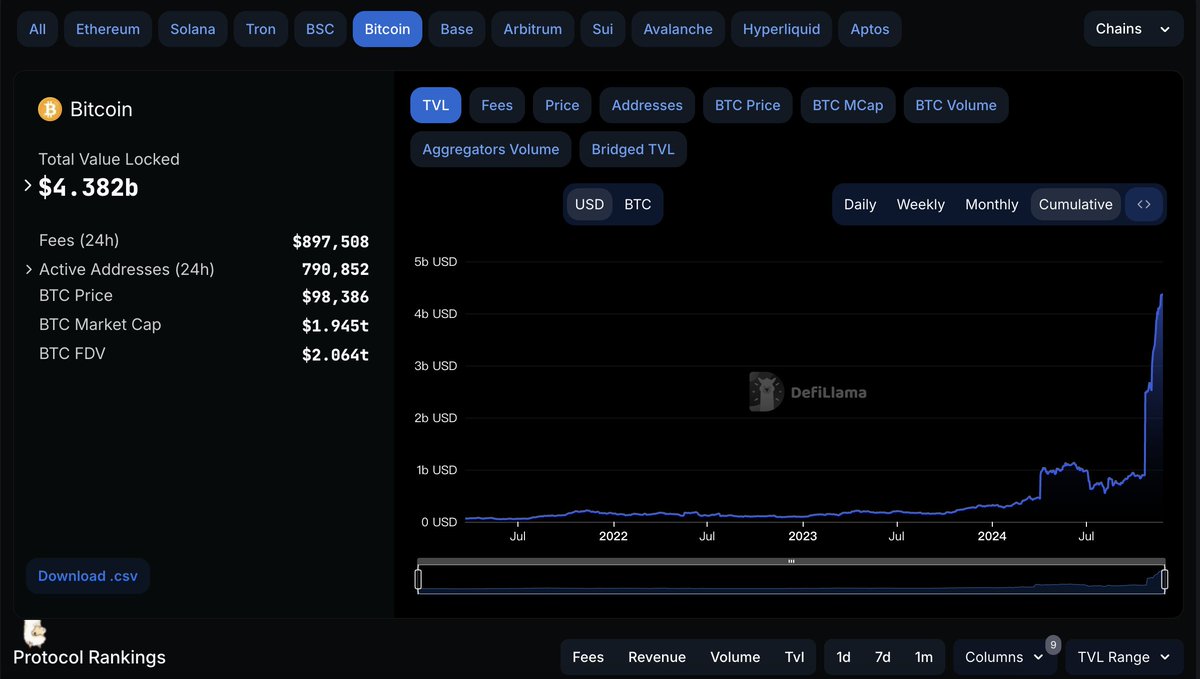Toggle the BTC MCap chart metric
The width and height of the screenshot is (1200, 679).
coord(848,105)
